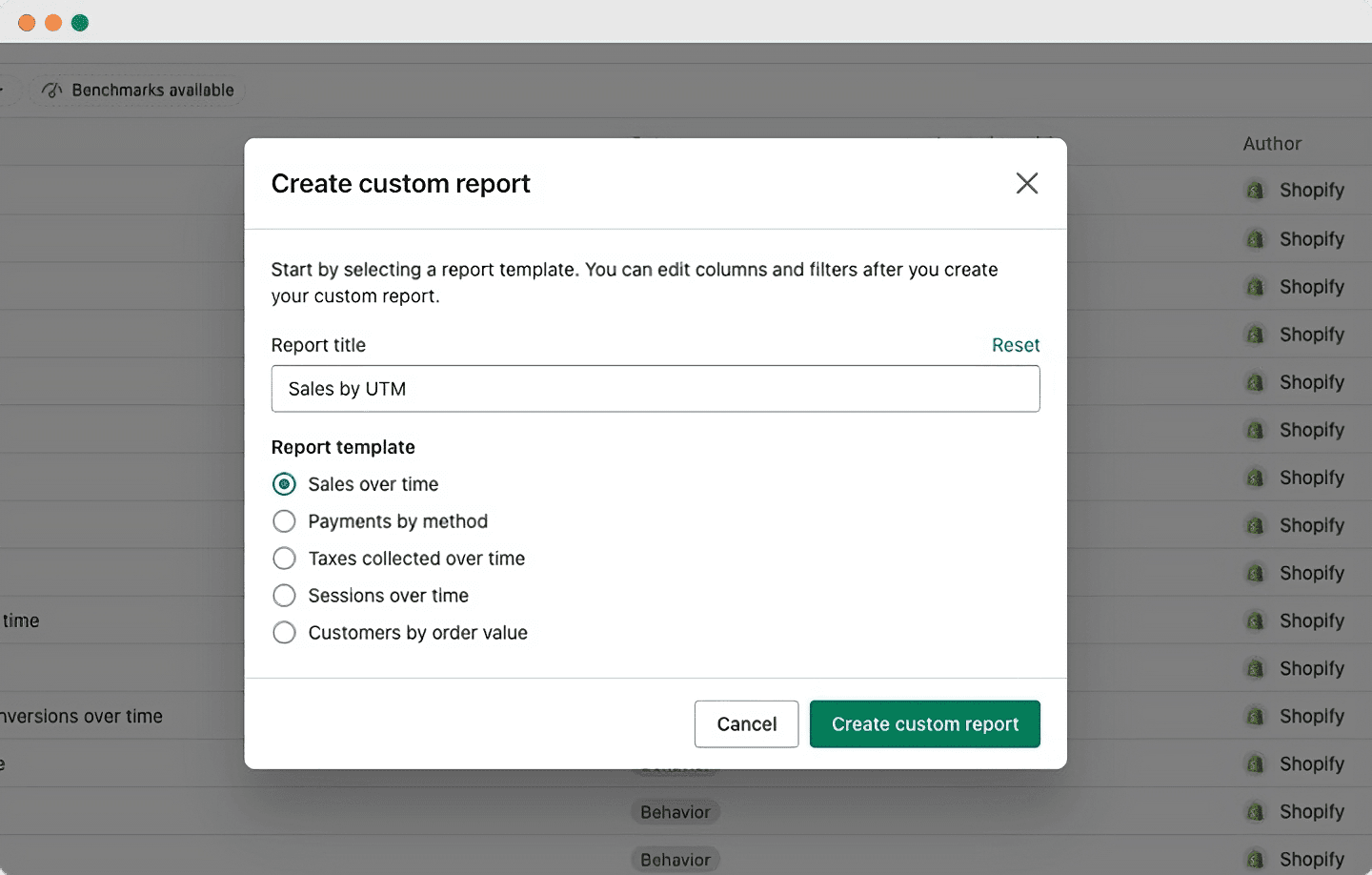
Task: Click the bottom Behavior category tag
Action: (x=676, y=860)
